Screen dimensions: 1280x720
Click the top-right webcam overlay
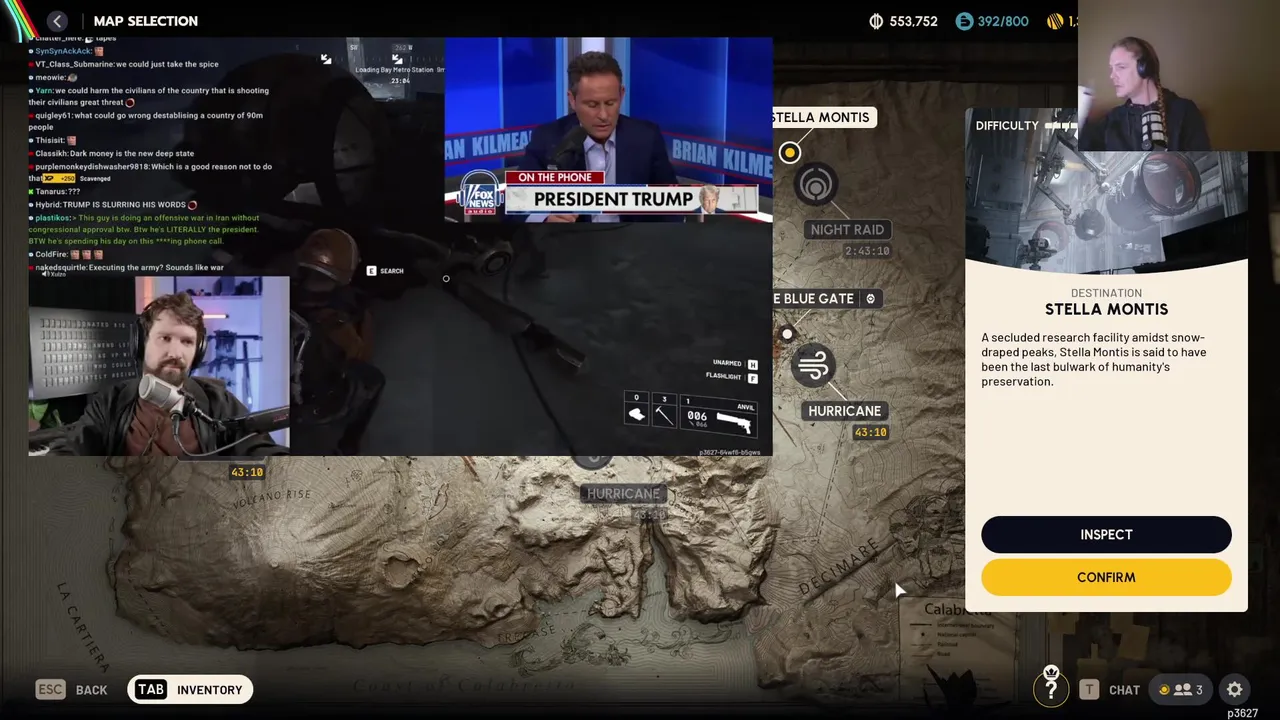pos(1179,75)
